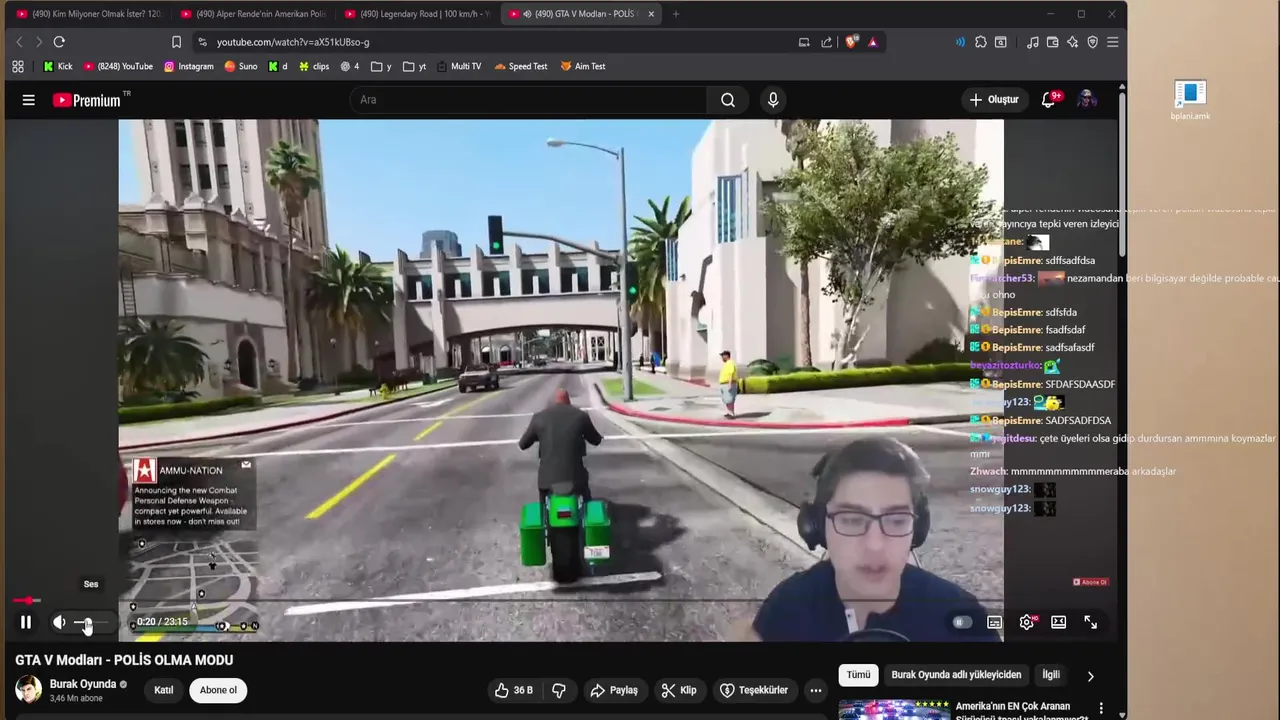Click the youtube.com address bar URL
This screenshot has height=720, width=1280.
[x=293, y=42]
